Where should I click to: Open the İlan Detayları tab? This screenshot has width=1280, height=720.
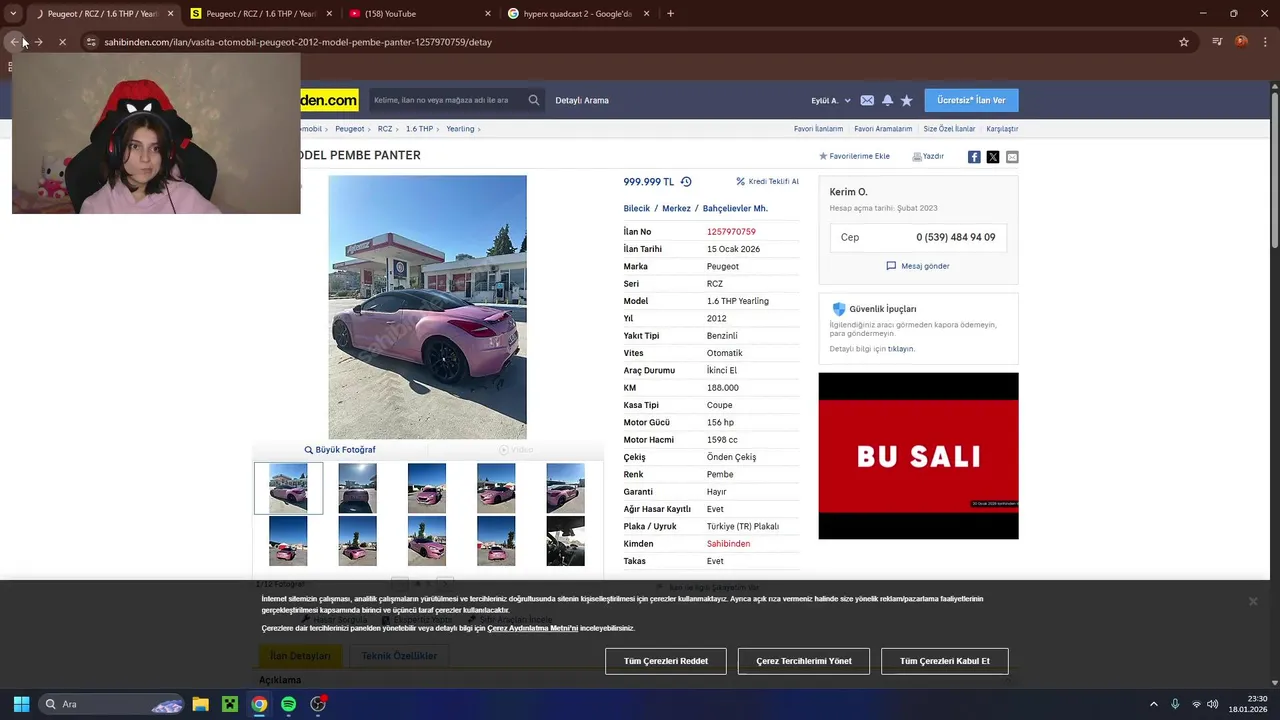(300, 656)
